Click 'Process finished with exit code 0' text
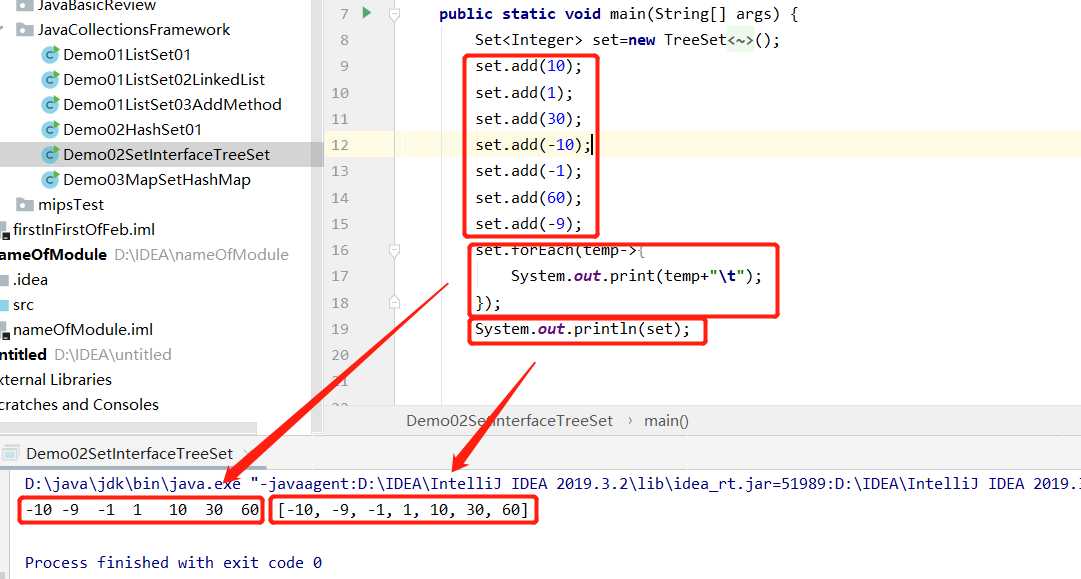The width and height of the screenshot is (1081, 579). point(173,562)
